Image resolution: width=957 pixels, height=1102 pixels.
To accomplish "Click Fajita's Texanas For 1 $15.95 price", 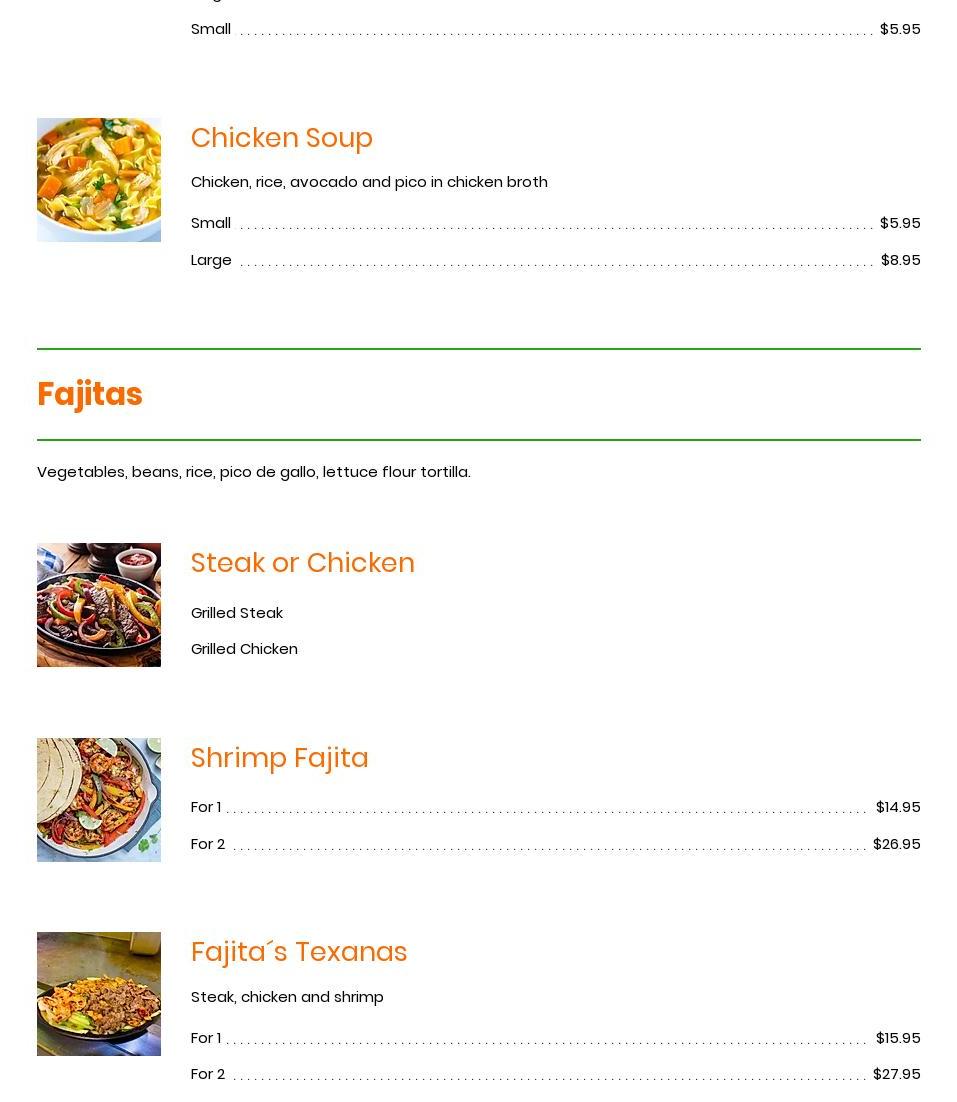I will tap(897, 1038).
